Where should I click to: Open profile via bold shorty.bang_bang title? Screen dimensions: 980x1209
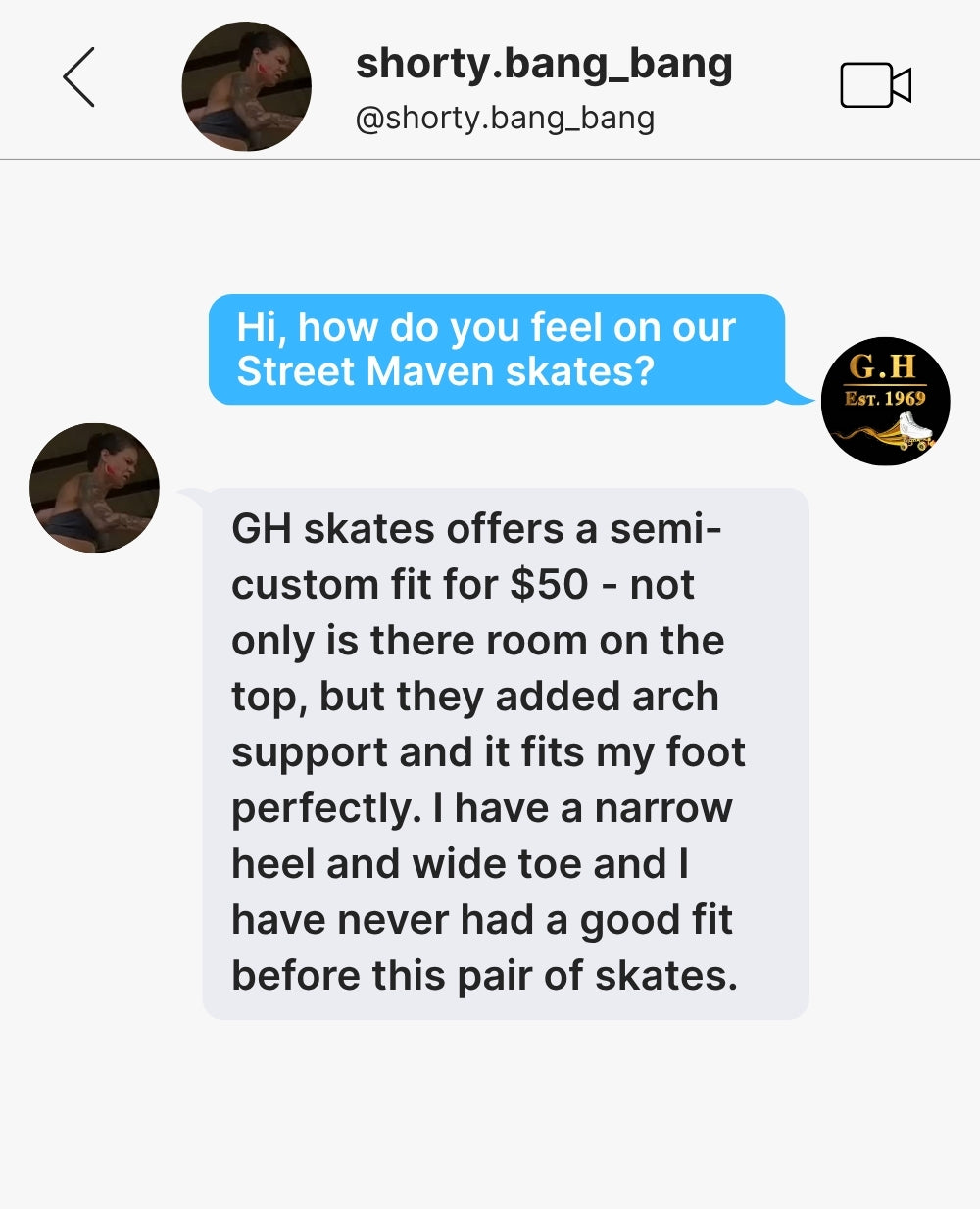(544, 65)
